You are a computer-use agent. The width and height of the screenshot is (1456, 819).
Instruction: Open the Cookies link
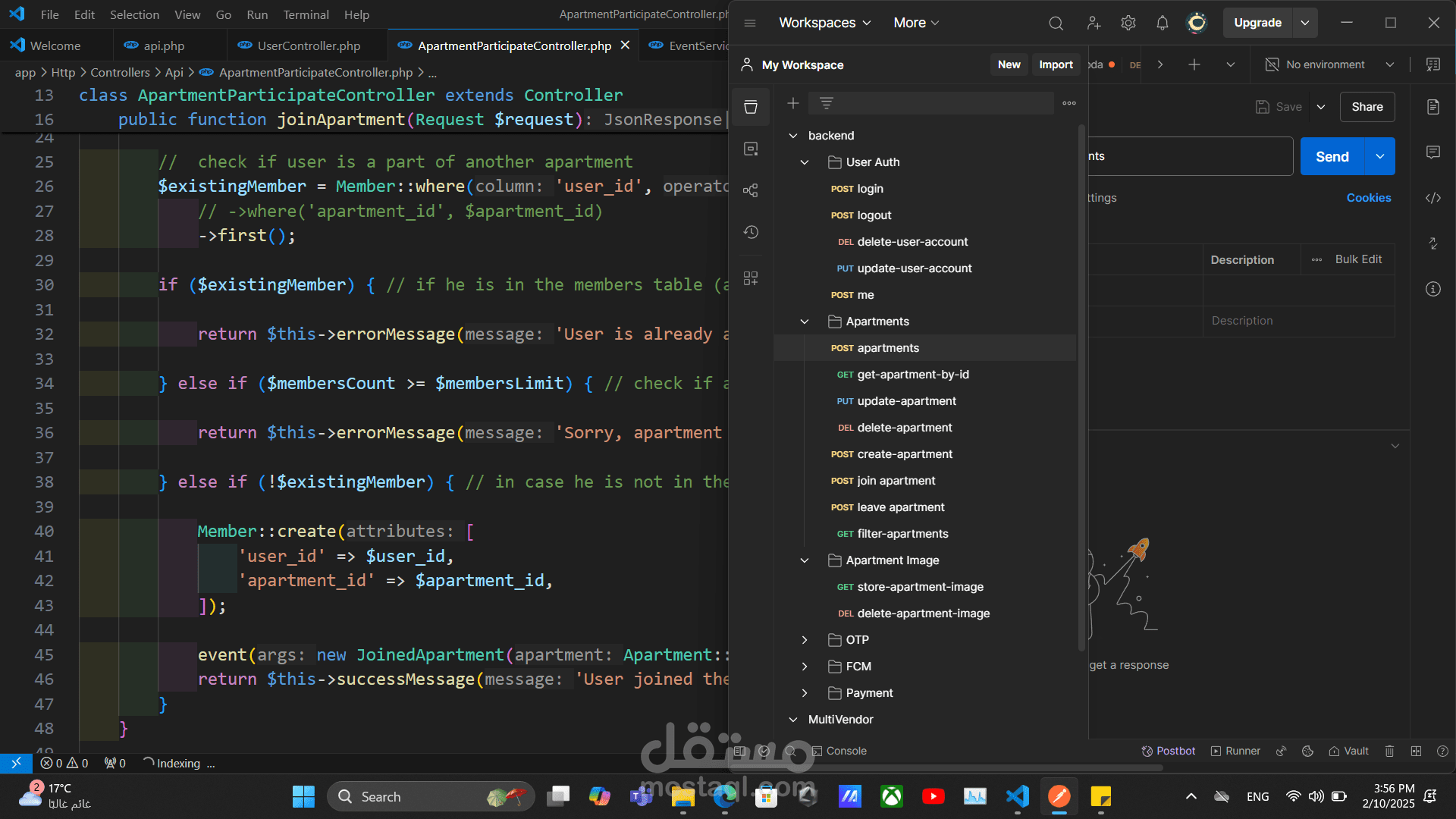[x=1369, y=198]
